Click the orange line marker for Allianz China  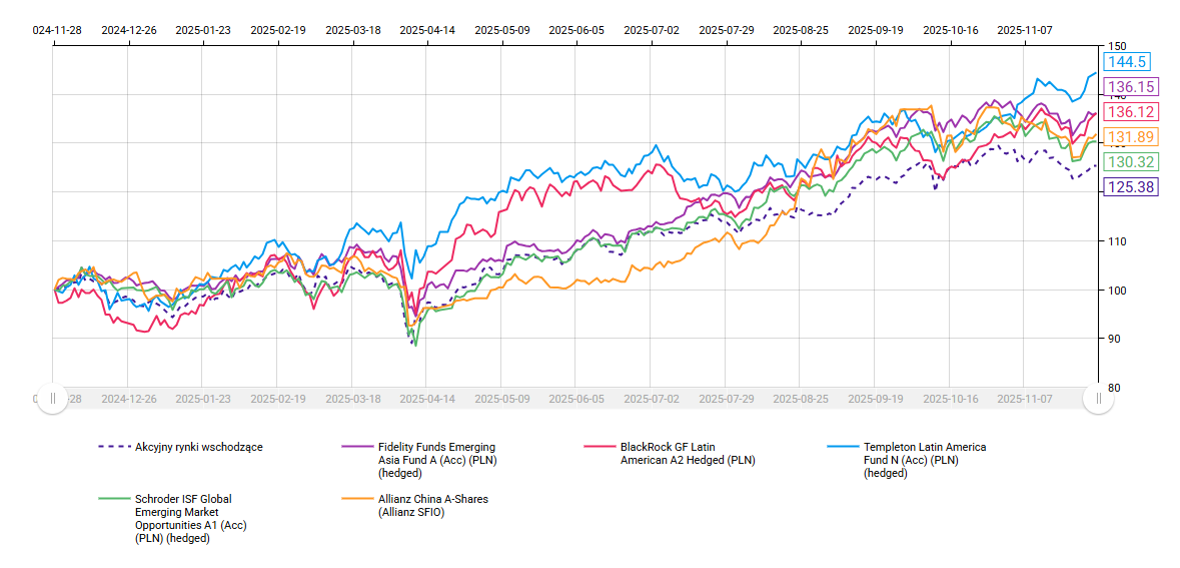[355, 498]
